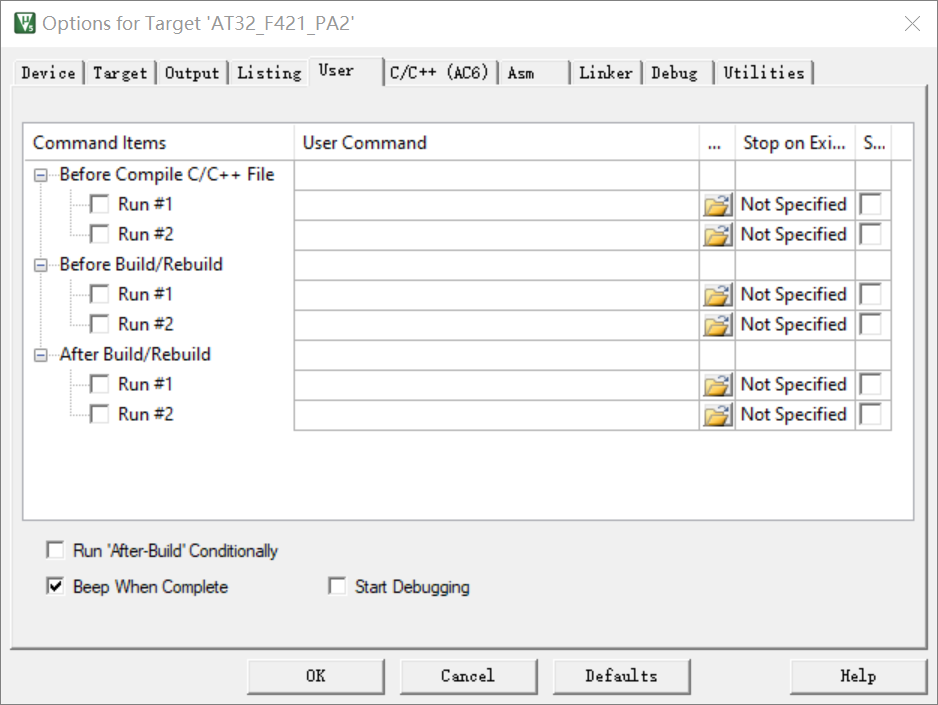Tick the S... column box for Before Compile Run #1
This screenshot has height=705, width=938.
[870, 204]
